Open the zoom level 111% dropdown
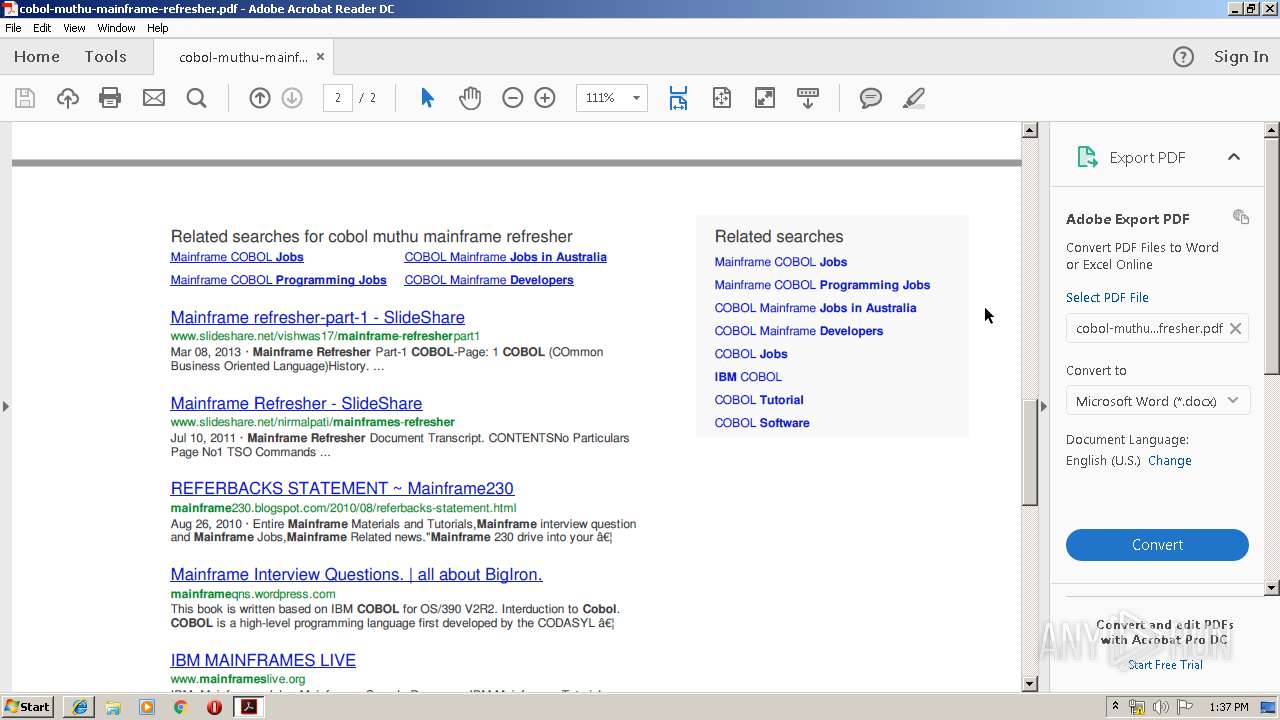This screenshot has width=1280, height=720. click(x=635, y=98)
